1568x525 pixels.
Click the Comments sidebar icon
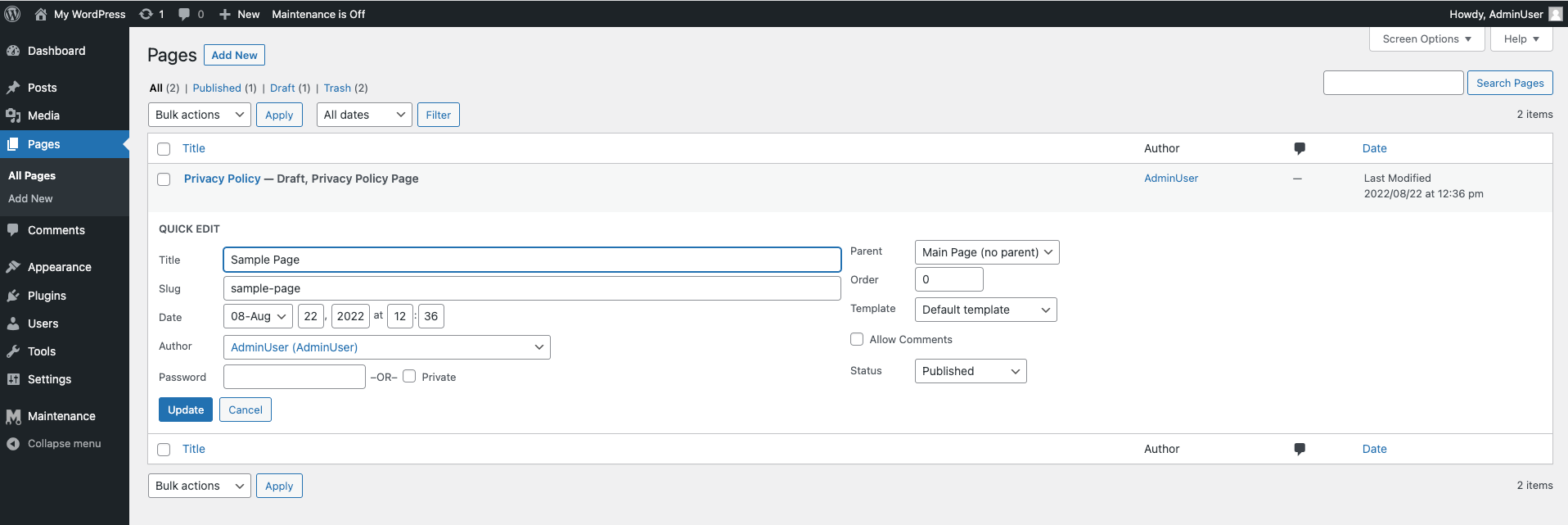13,230
